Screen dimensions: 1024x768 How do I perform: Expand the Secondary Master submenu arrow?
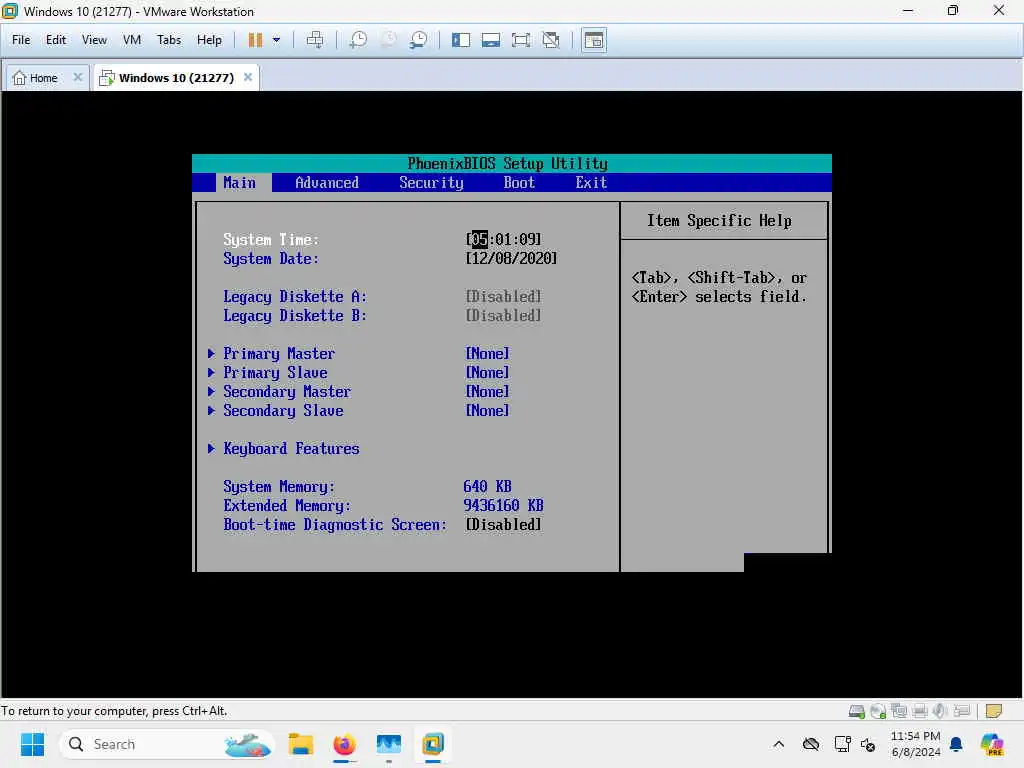click(x=211, y=391)
